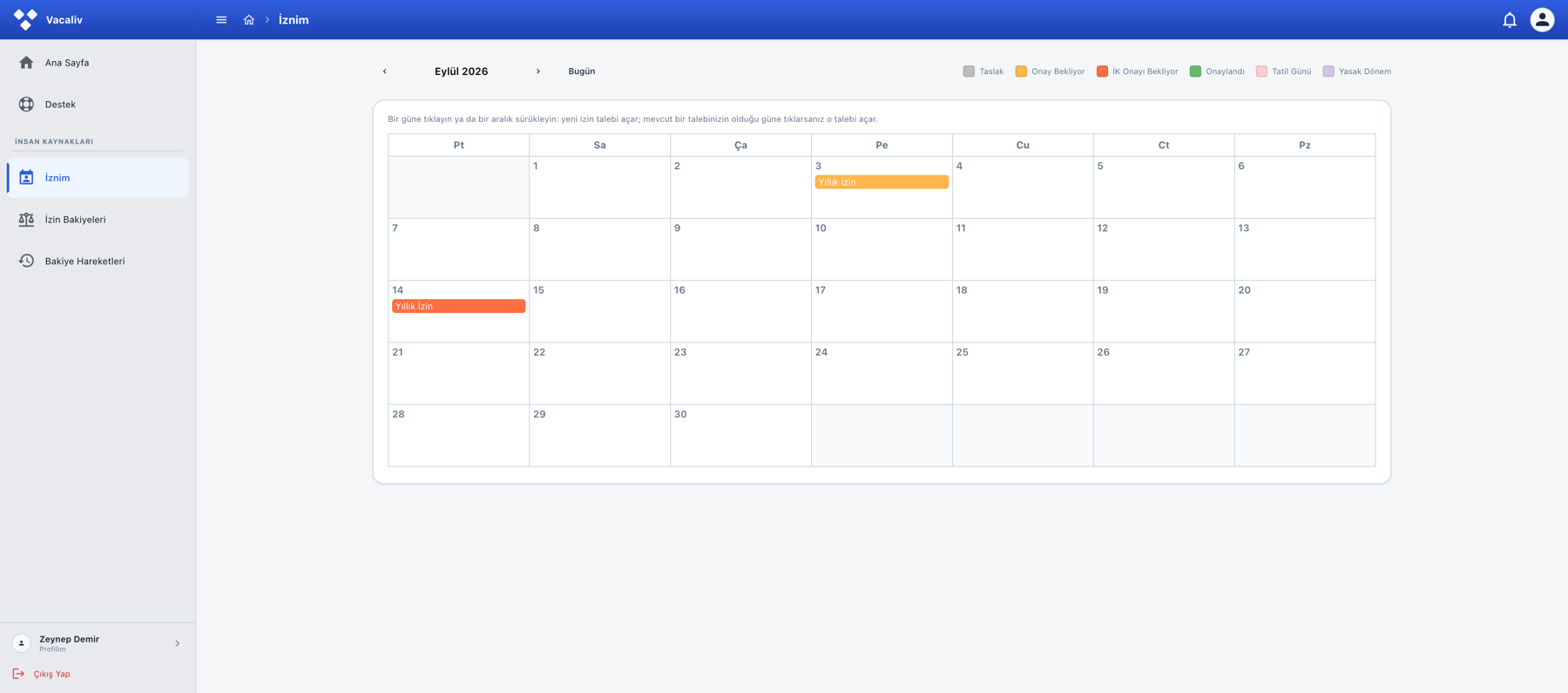Select day 27 in the calendar
Image resolution: width=1568 pixels, height=693 pixels.
1305,373
